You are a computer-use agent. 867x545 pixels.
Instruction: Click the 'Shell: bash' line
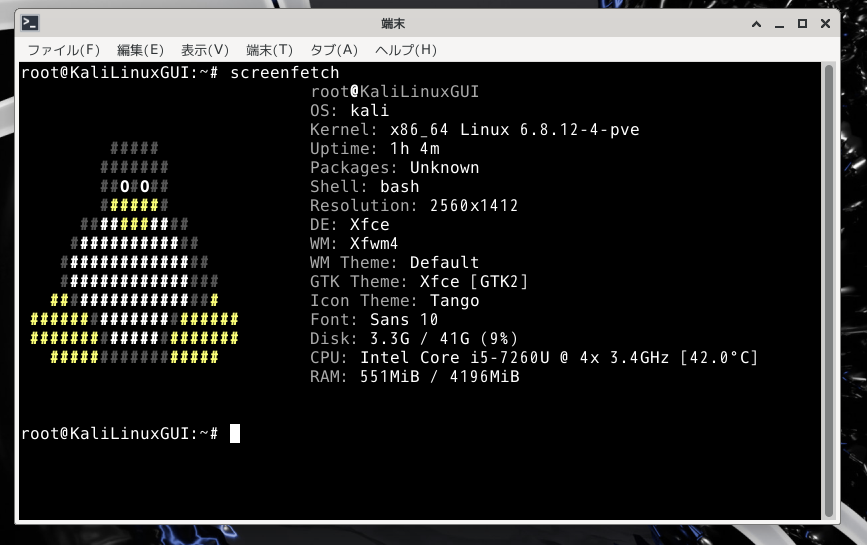(x=365, y=186)
